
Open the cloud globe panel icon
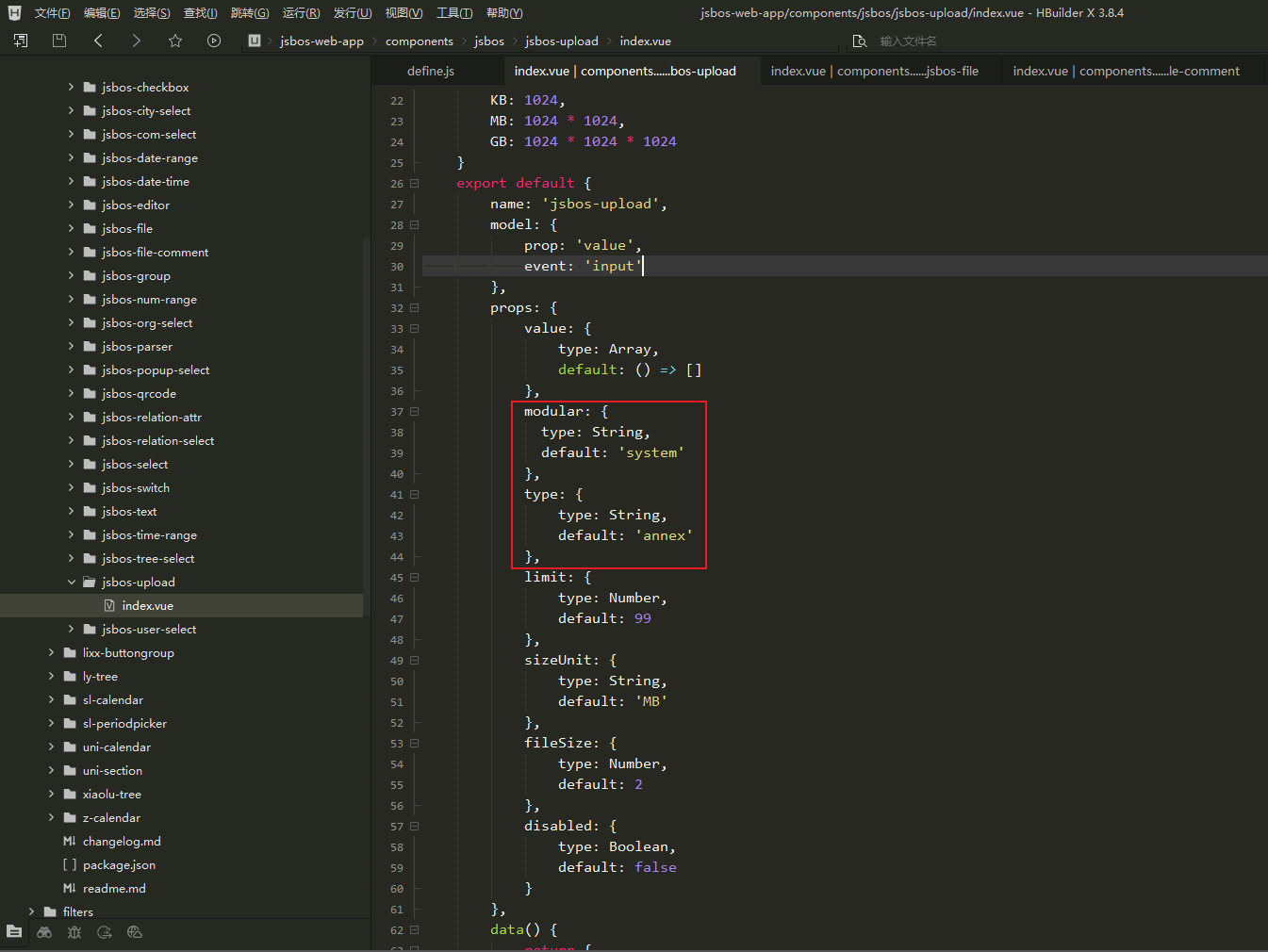pyautogui.click(x=135, y=932)
